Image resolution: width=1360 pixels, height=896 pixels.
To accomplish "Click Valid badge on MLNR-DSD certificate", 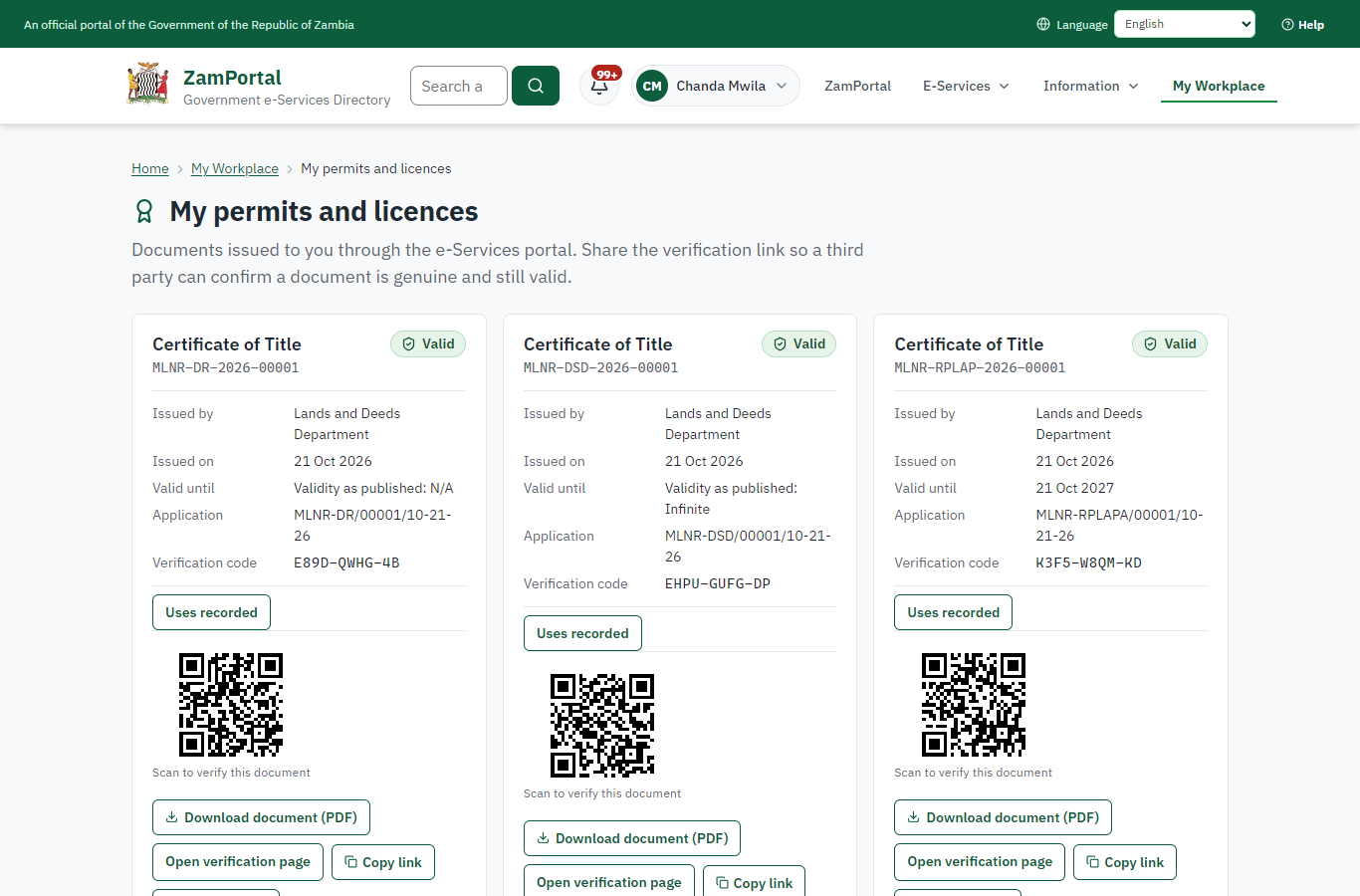I will [799, 343].
